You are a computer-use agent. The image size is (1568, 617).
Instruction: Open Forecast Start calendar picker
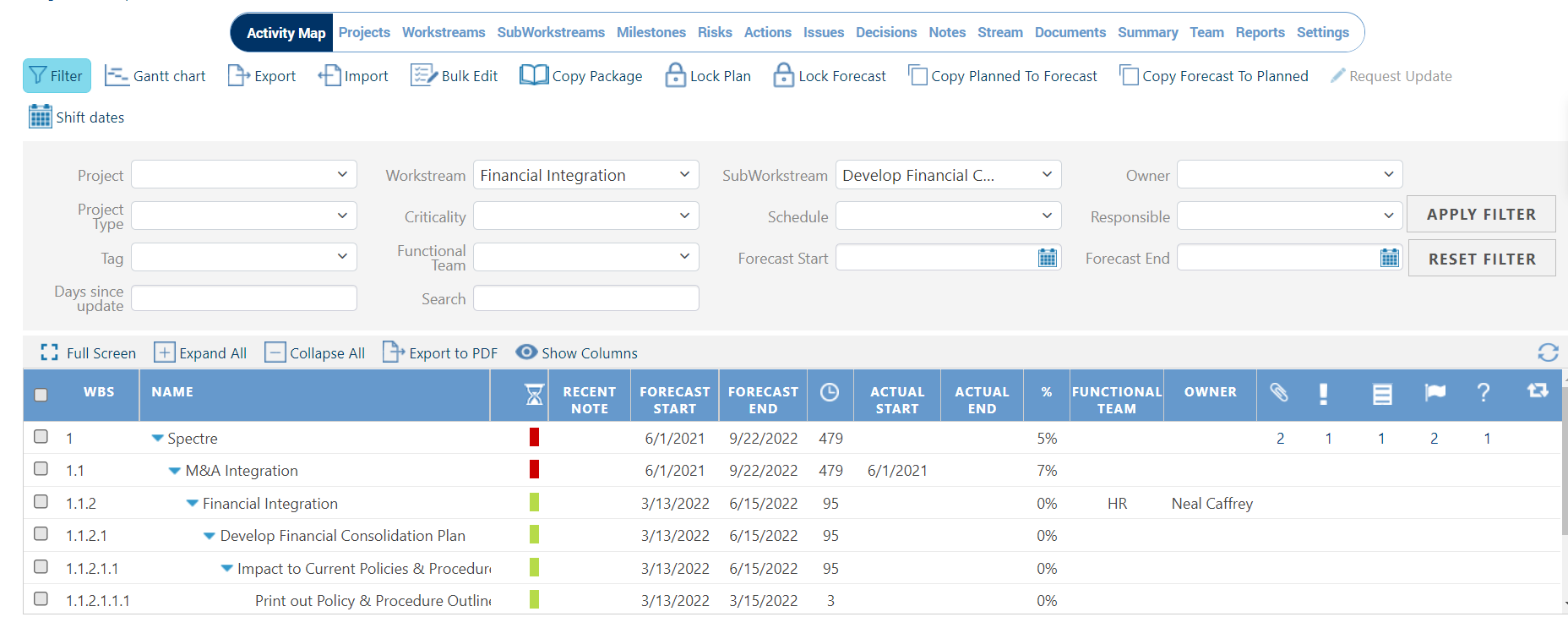click(x=1048, y=258)
